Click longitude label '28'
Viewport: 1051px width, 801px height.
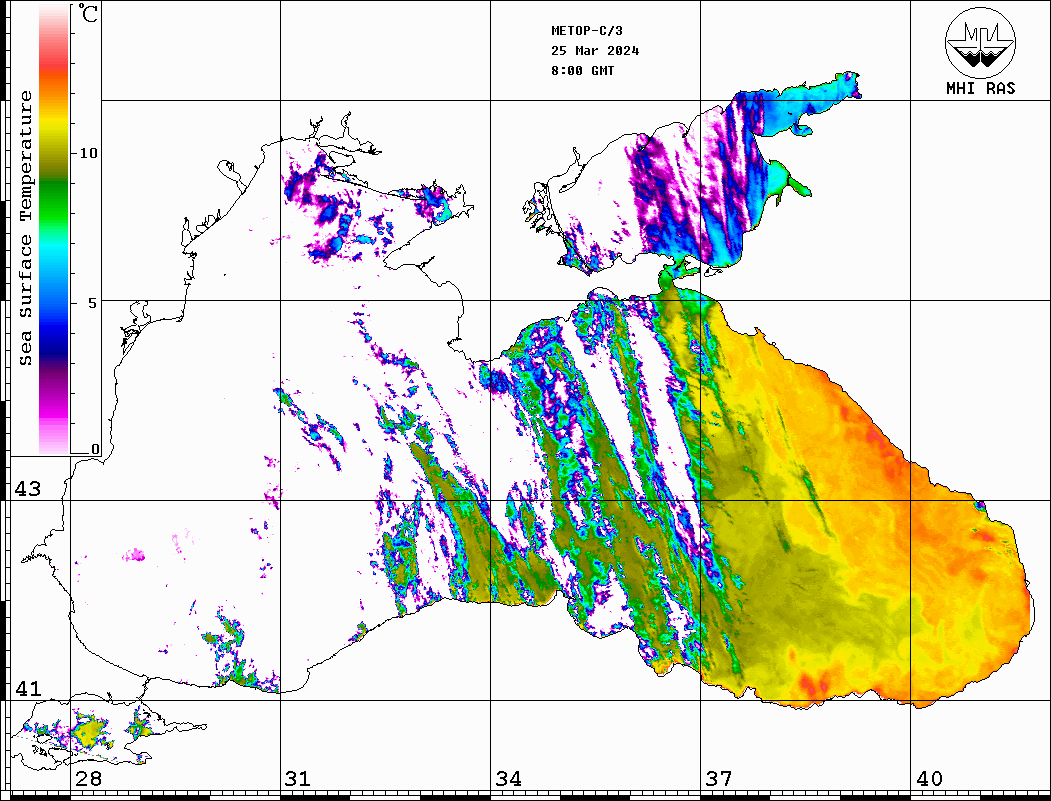(88, 779)
